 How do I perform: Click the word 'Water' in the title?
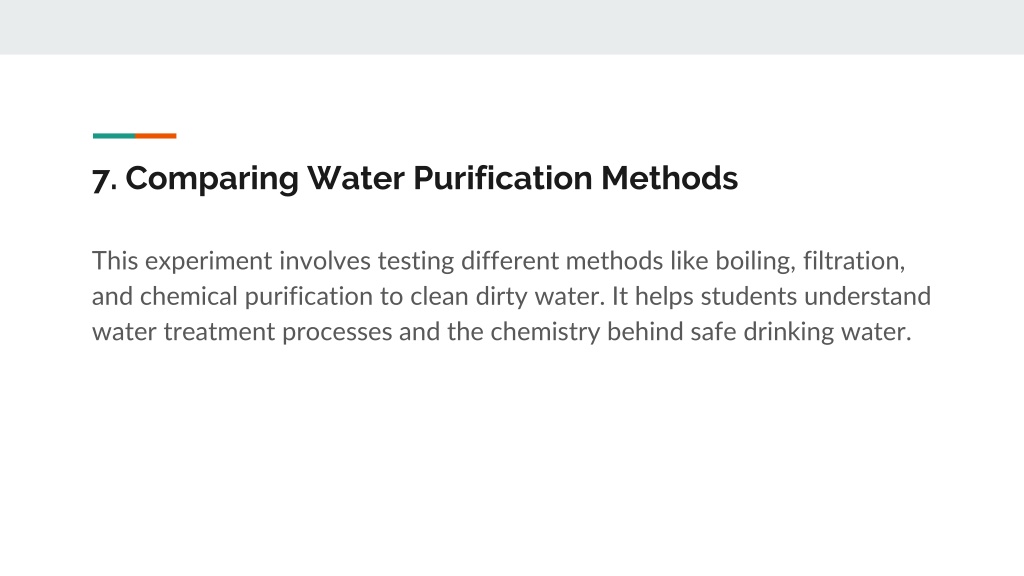(356, 178)
